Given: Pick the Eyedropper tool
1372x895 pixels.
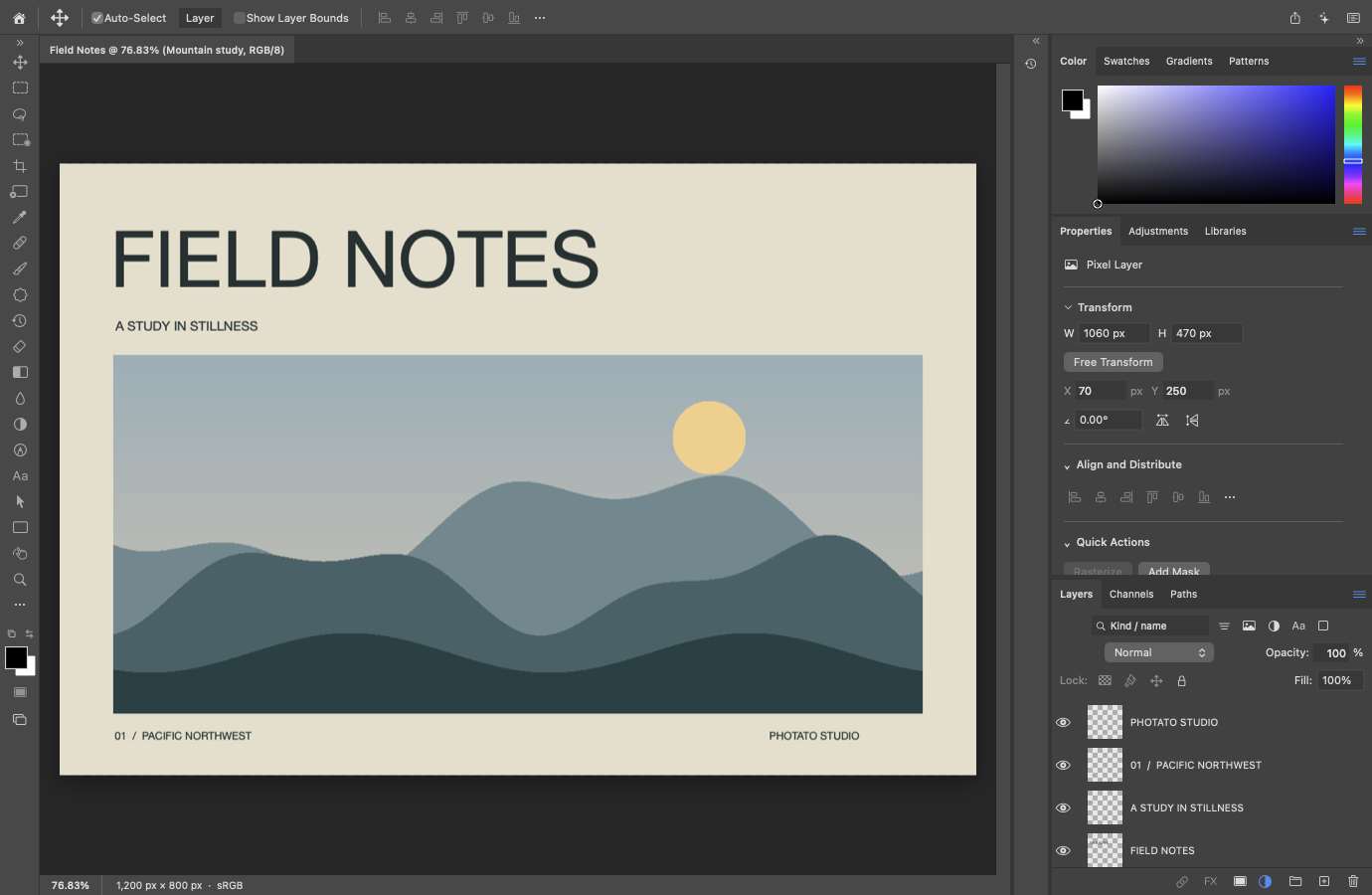Looking at the screenshot, I should click(x=20, y=218).
